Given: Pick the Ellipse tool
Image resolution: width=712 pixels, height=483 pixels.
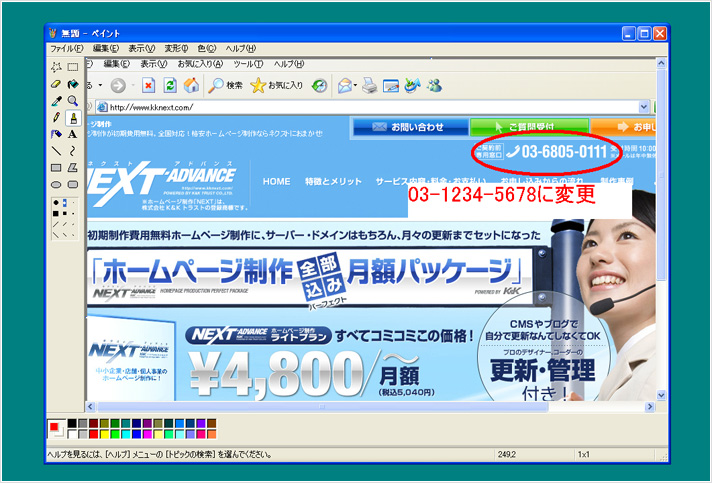Looking at the screenshot, I should point(56,185).
